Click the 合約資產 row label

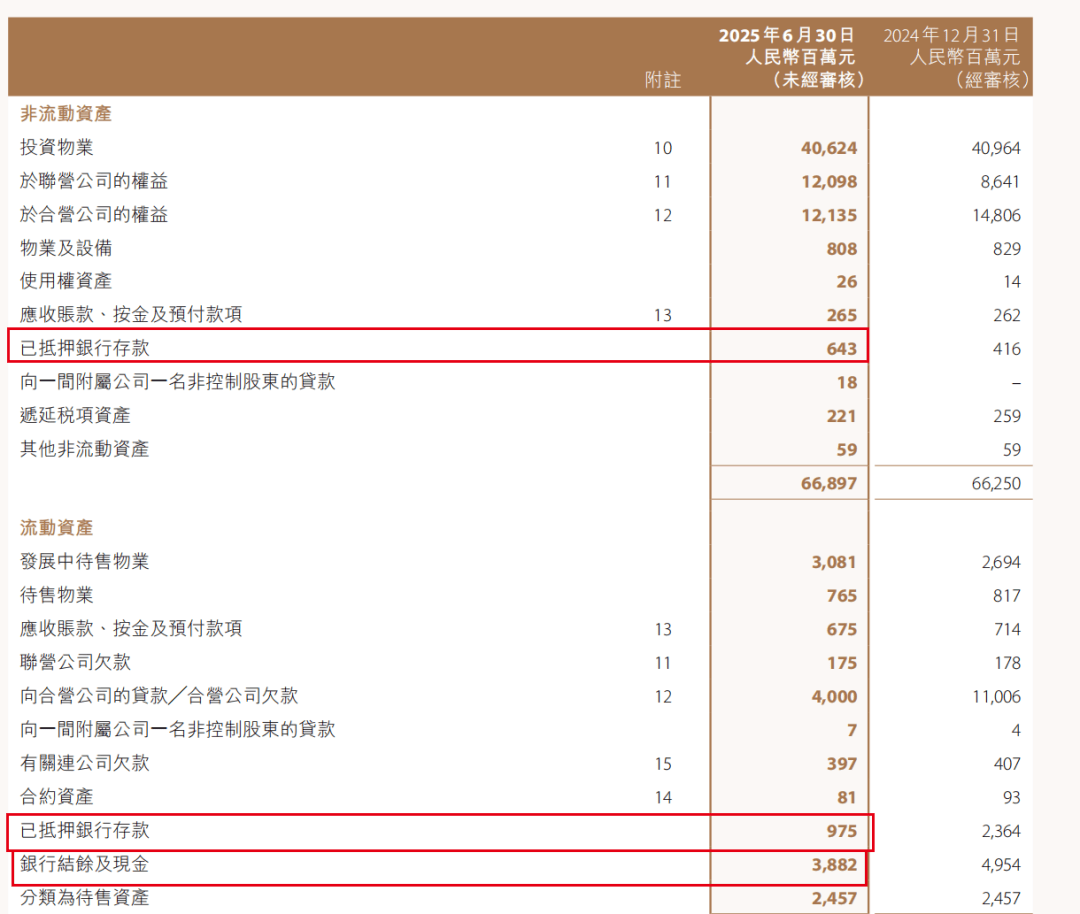(x=57, y=797)
